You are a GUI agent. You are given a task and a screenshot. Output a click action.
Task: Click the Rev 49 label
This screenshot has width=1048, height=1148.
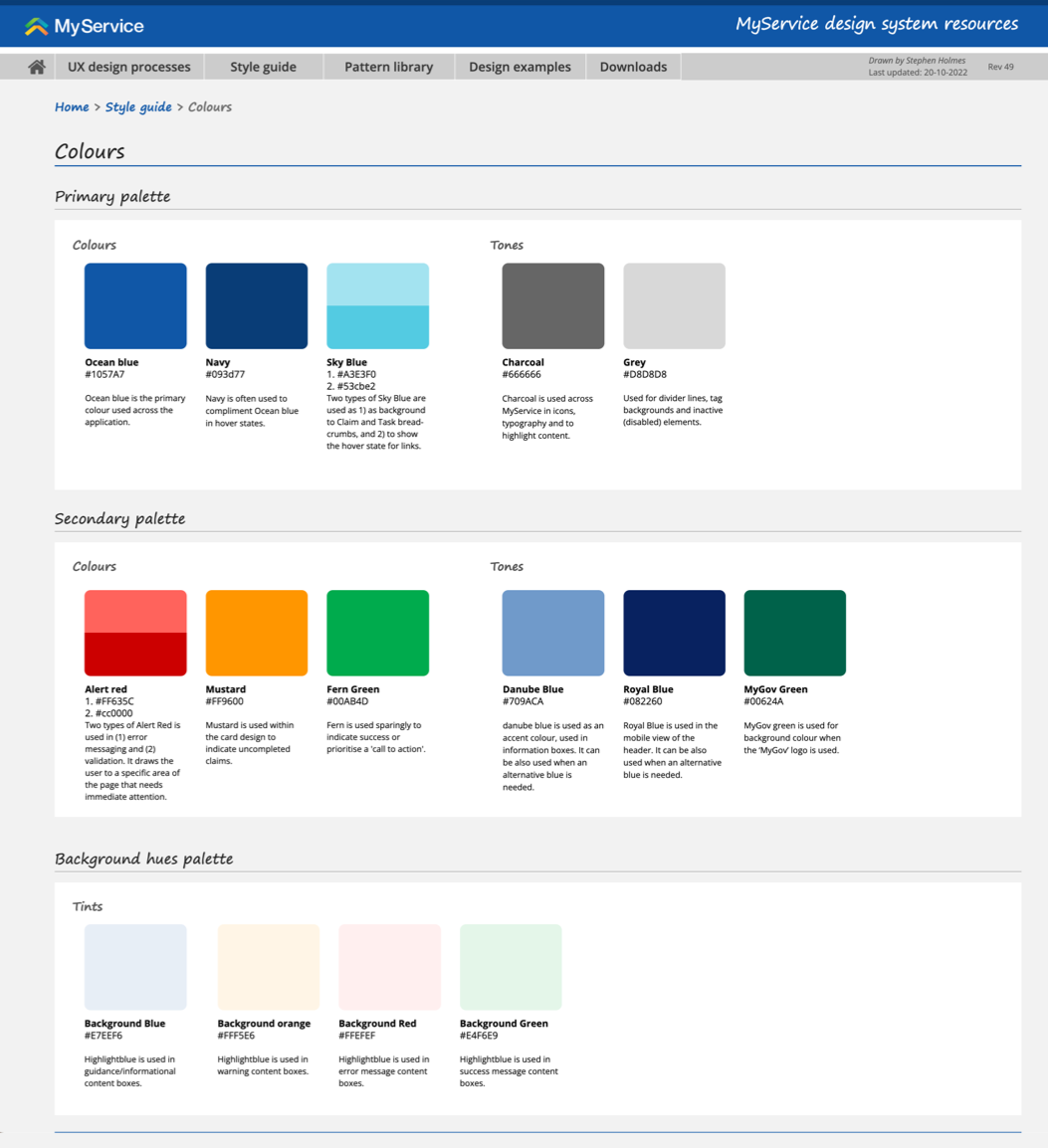(x=1000, y=67)
